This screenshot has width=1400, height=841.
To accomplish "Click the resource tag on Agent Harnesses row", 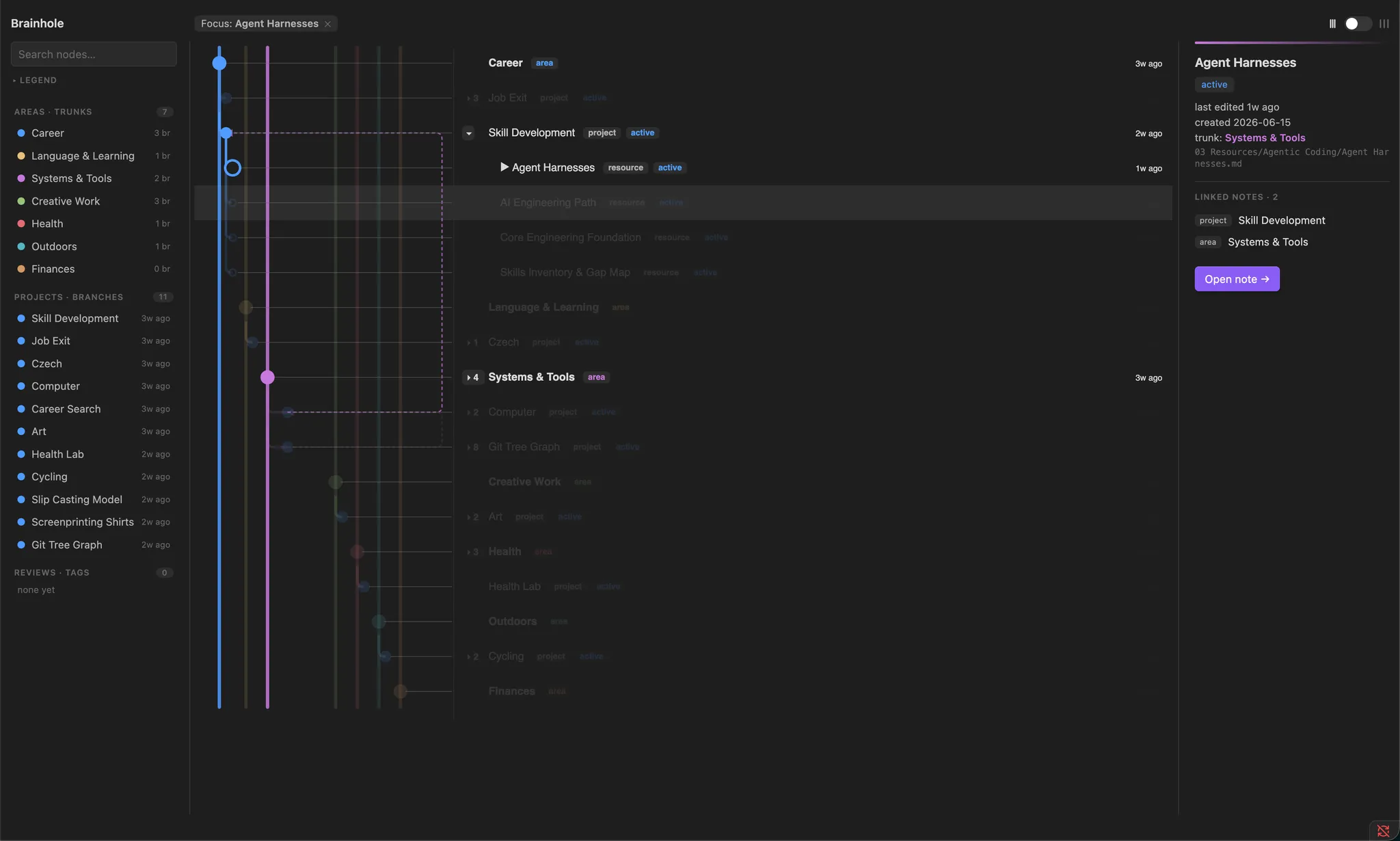I will pyautogui.click(x=625, y=168).
